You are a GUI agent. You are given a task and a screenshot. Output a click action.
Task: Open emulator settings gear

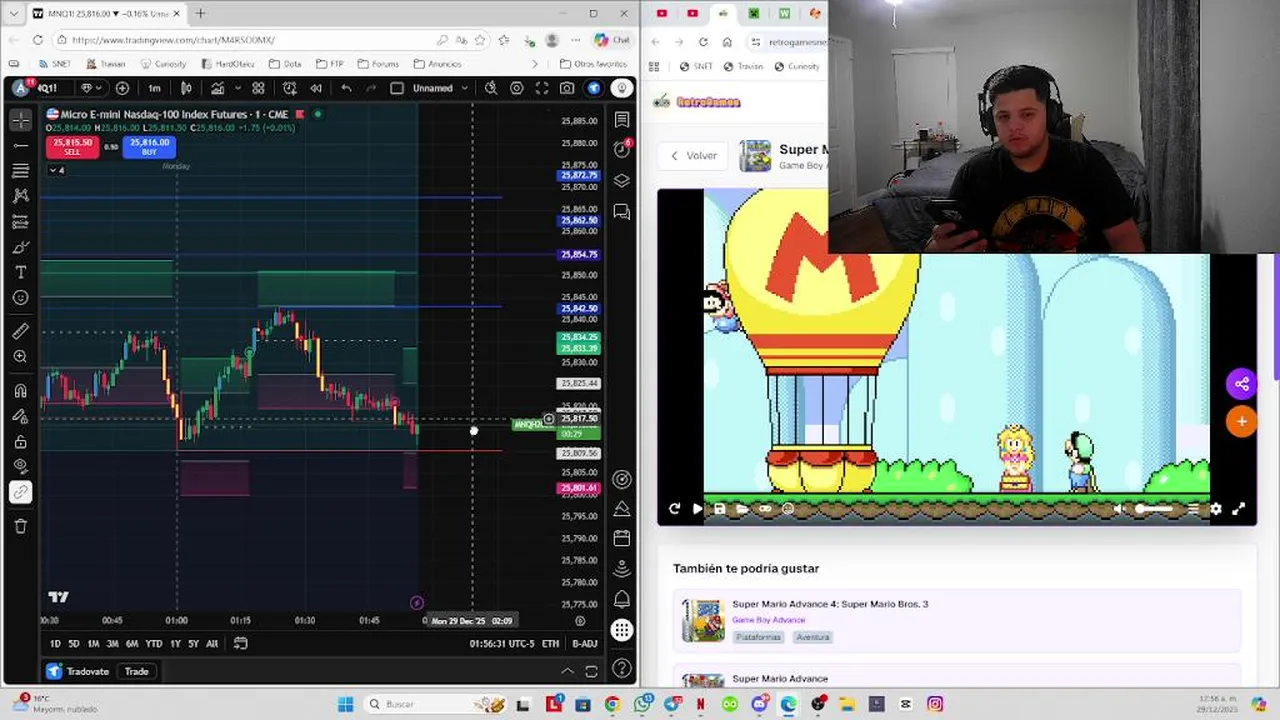point(1216,509)
